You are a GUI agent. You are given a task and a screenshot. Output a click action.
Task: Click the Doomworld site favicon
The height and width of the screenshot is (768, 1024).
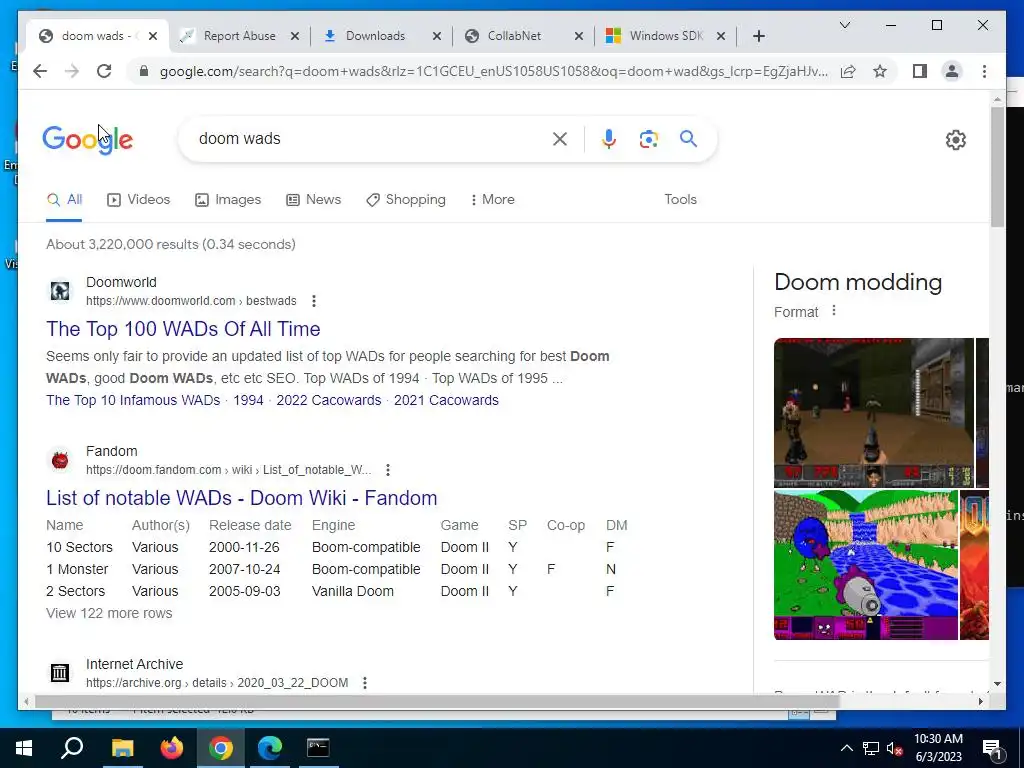pyautogui.click(x=60, y=291)
